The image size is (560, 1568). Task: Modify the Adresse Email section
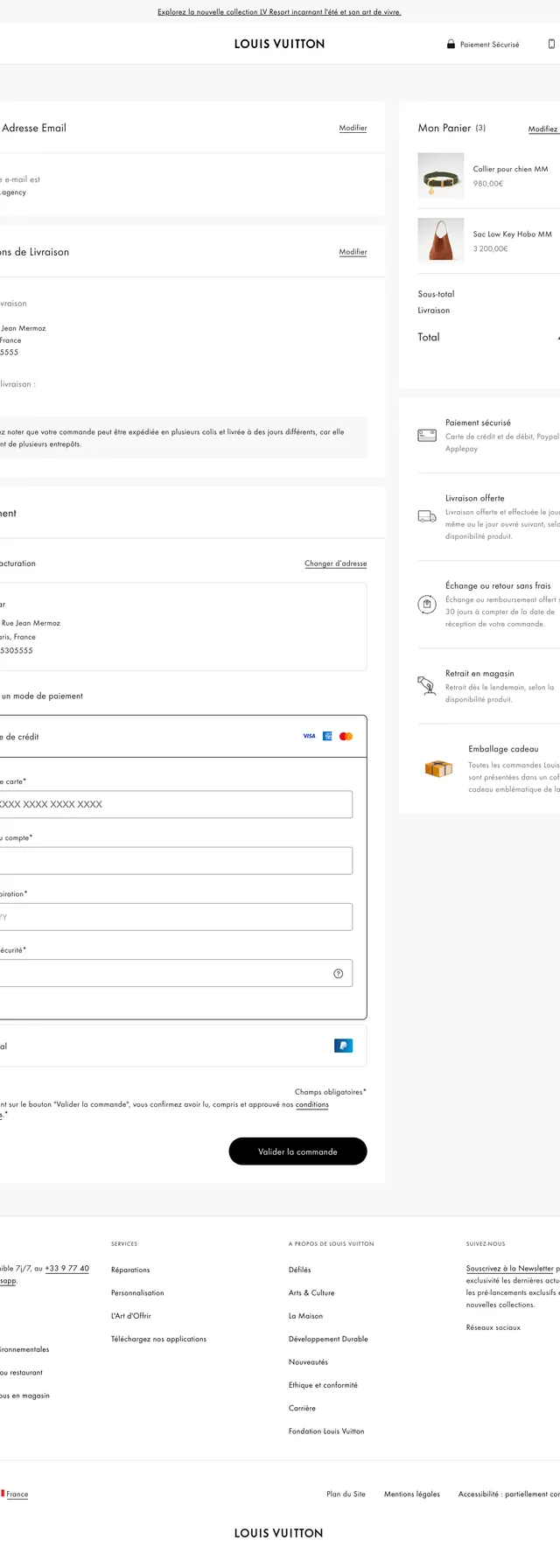(353, 128)
